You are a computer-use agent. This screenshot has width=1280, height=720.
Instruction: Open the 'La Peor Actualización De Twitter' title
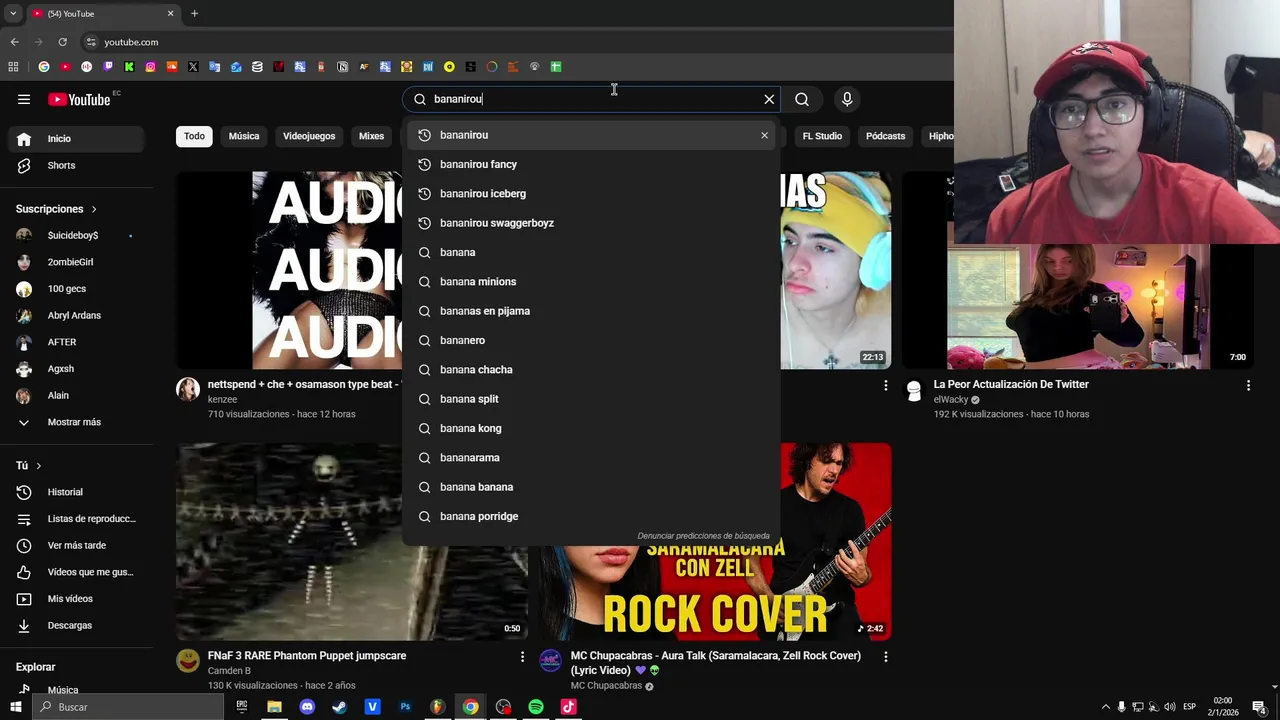click(x=1011, y=384)
